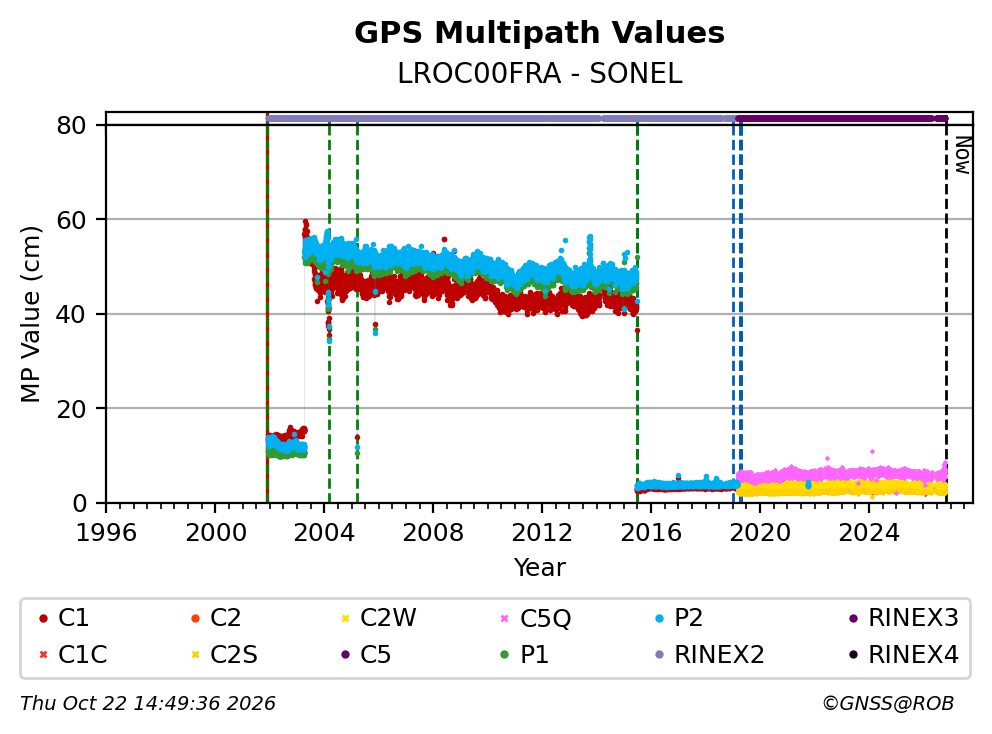The image size is (992, 734).
Task: Select the RINEX4 legend entry
Action: [903, 654]
